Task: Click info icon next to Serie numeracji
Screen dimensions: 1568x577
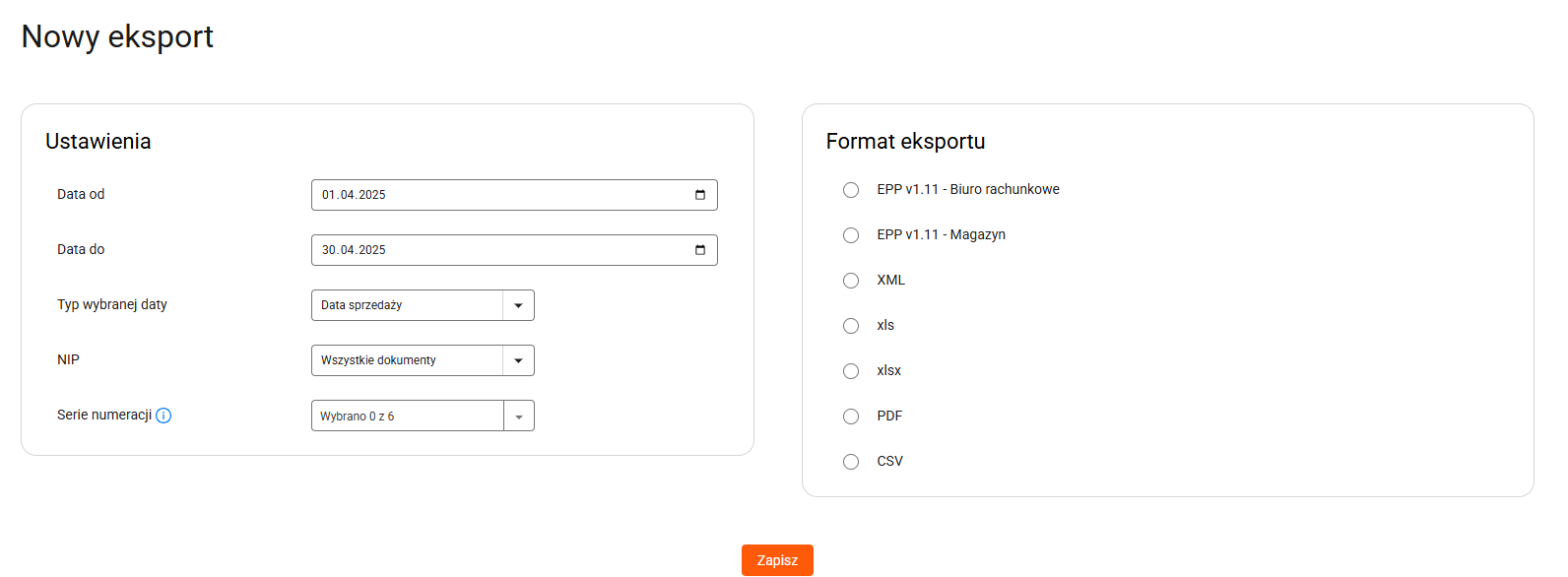Action: tap(163, 416)
